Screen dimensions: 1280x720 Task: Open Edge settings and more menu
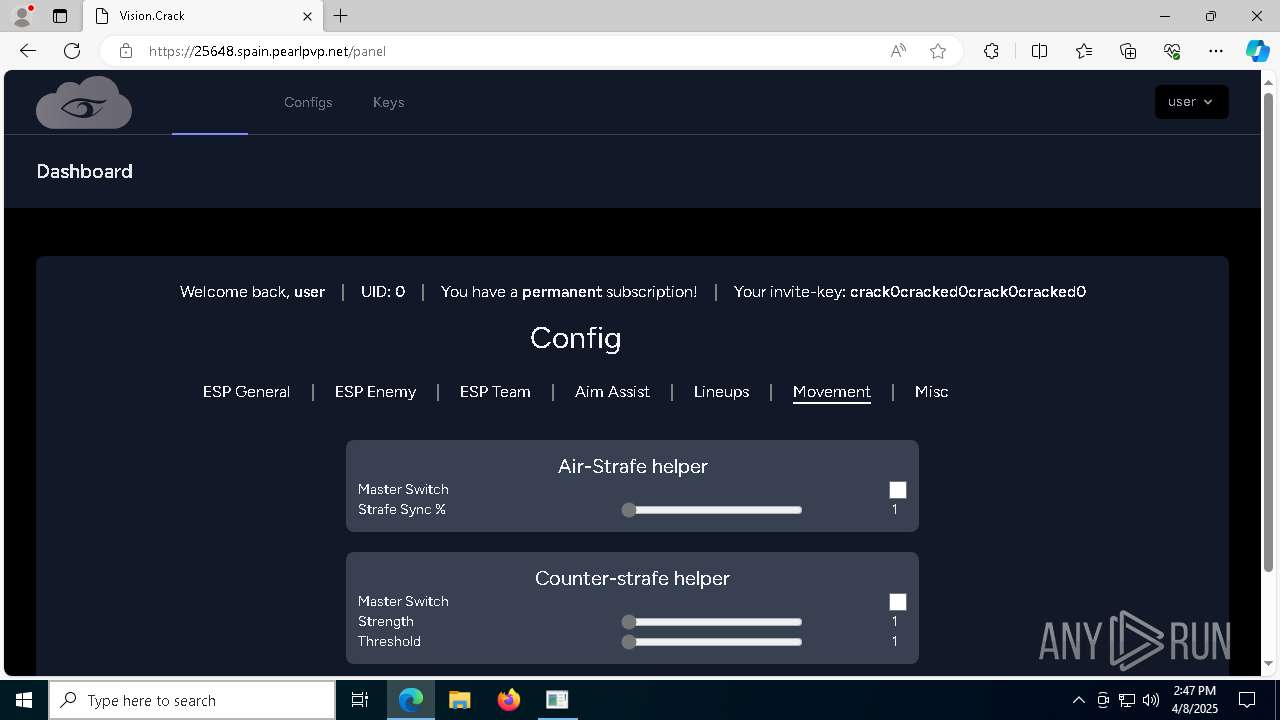(1216, 51)
